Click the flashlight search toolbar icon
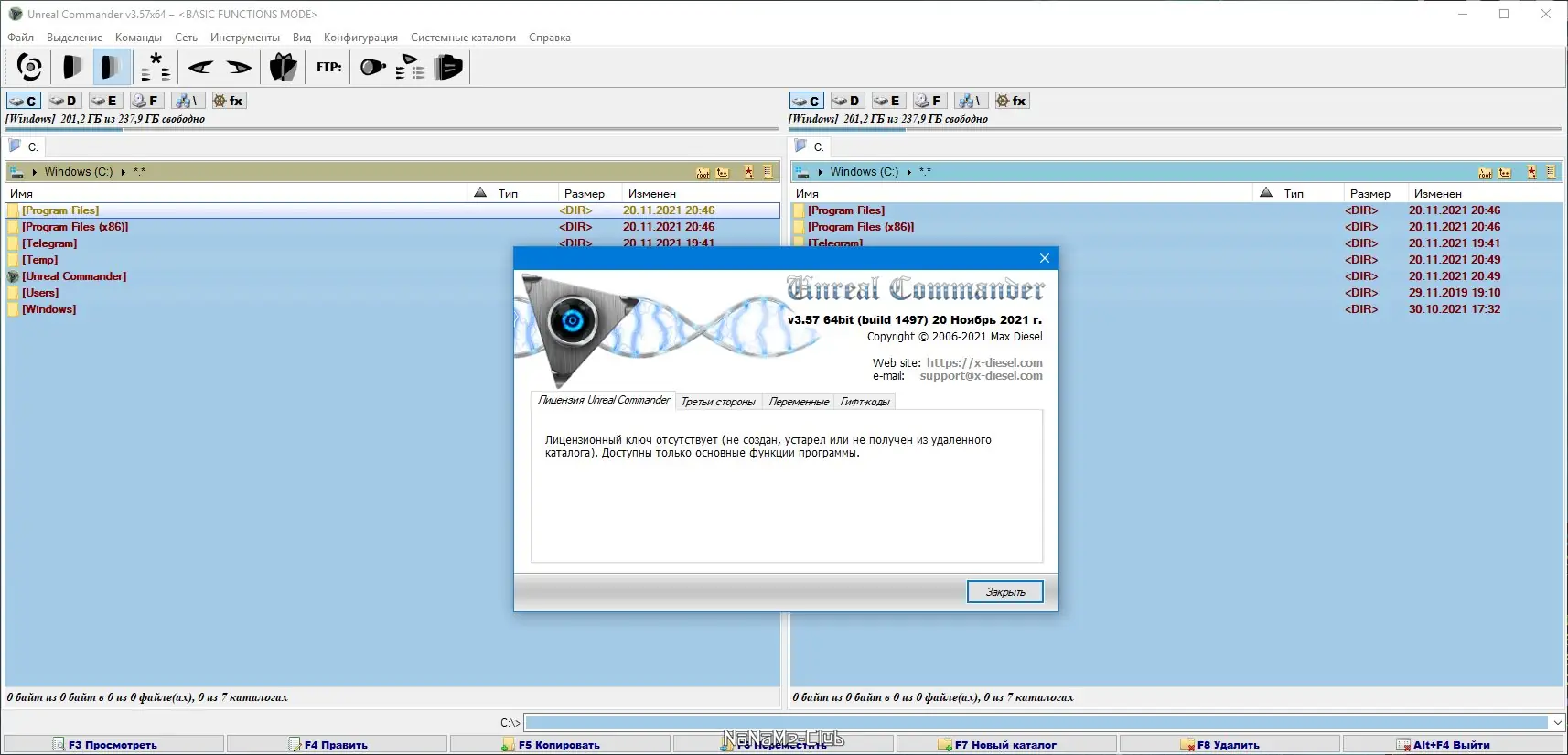 372,67
